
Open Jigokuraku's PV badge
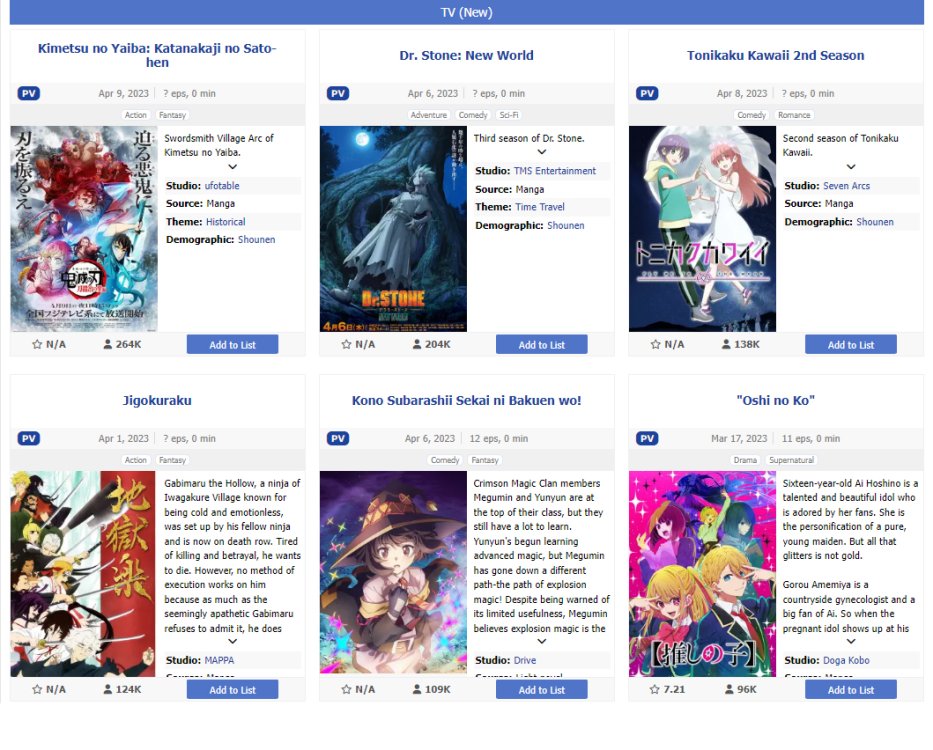pyautogui.click(x=29, y=439)
